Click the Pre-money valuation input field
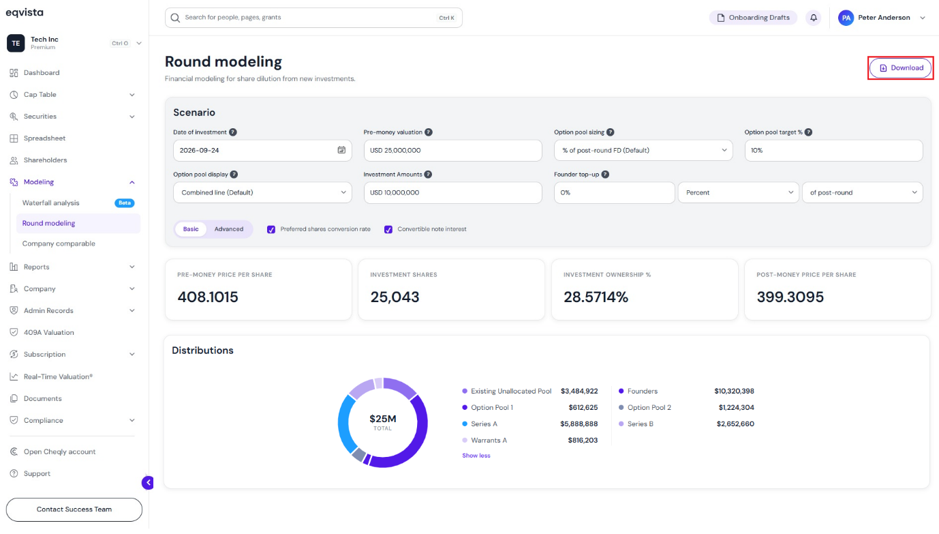Screen dimensions: 939x534 click(453, 150)
